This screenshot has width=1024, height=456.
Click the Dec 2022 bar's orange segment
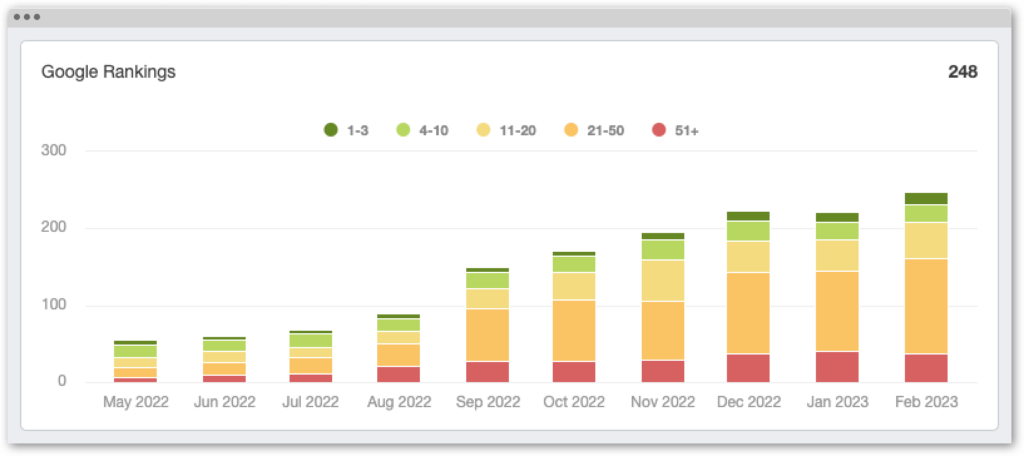point(748,313)
